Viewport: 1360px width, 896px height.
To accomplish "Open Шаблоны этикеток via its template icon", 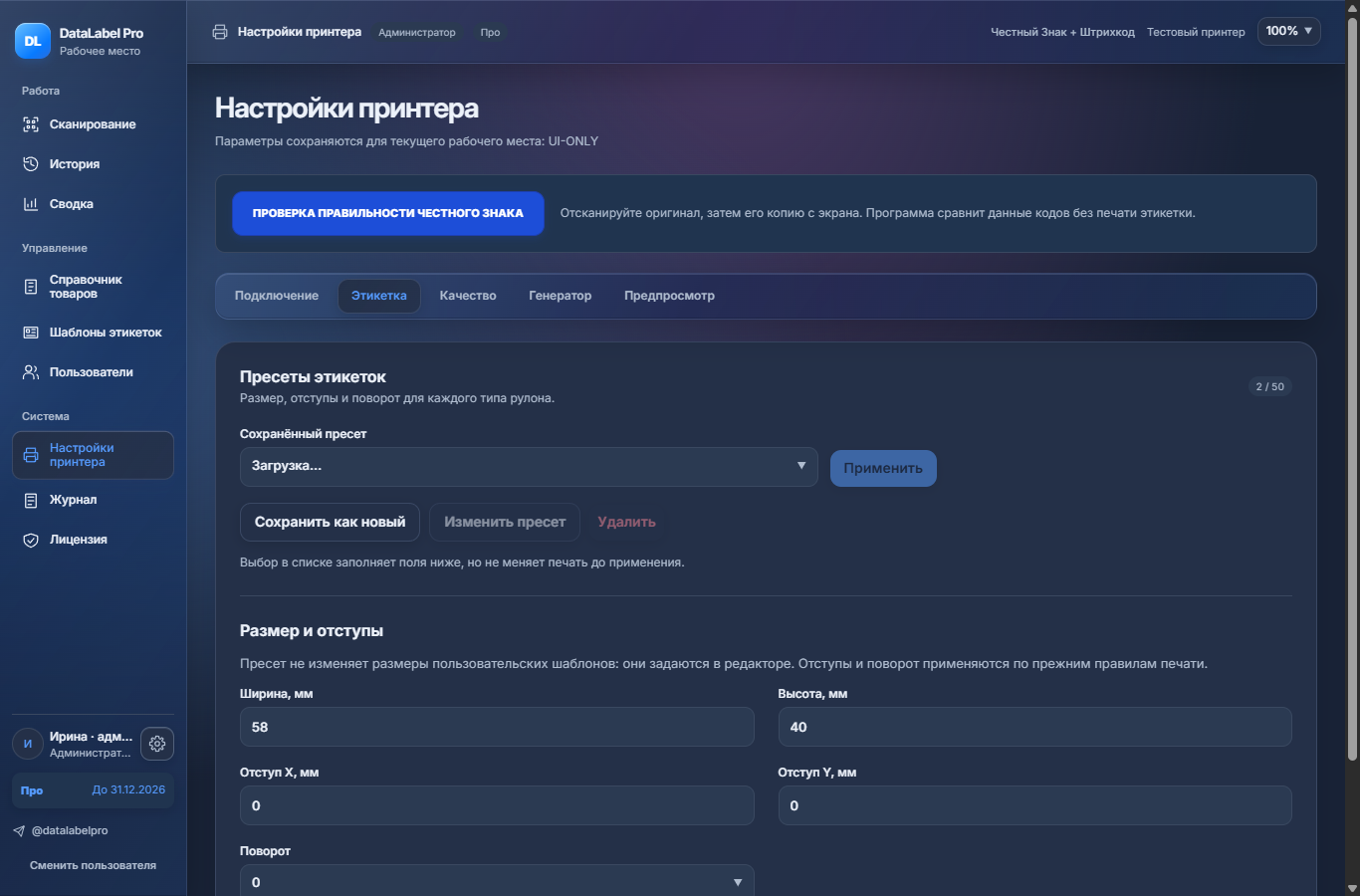I will (31, 333).
